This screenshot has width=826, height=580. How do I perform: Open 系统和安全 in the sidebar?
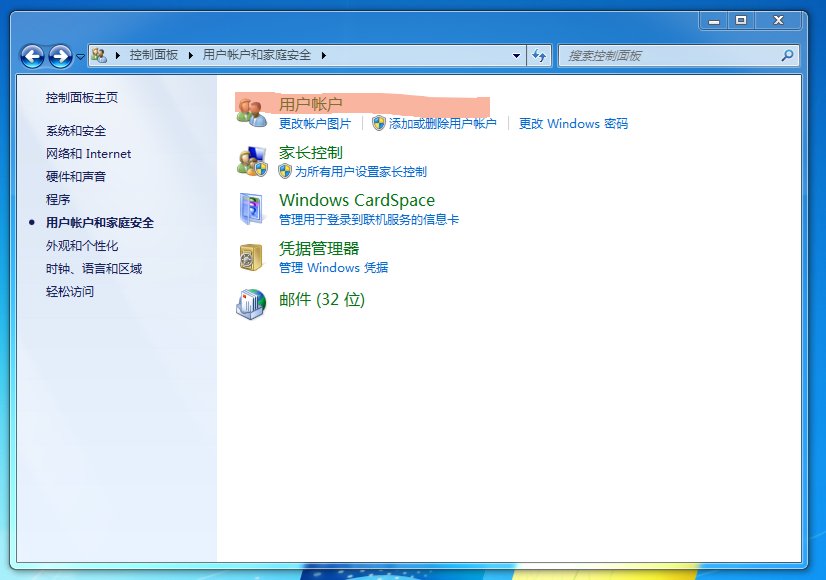coord(76,131)
